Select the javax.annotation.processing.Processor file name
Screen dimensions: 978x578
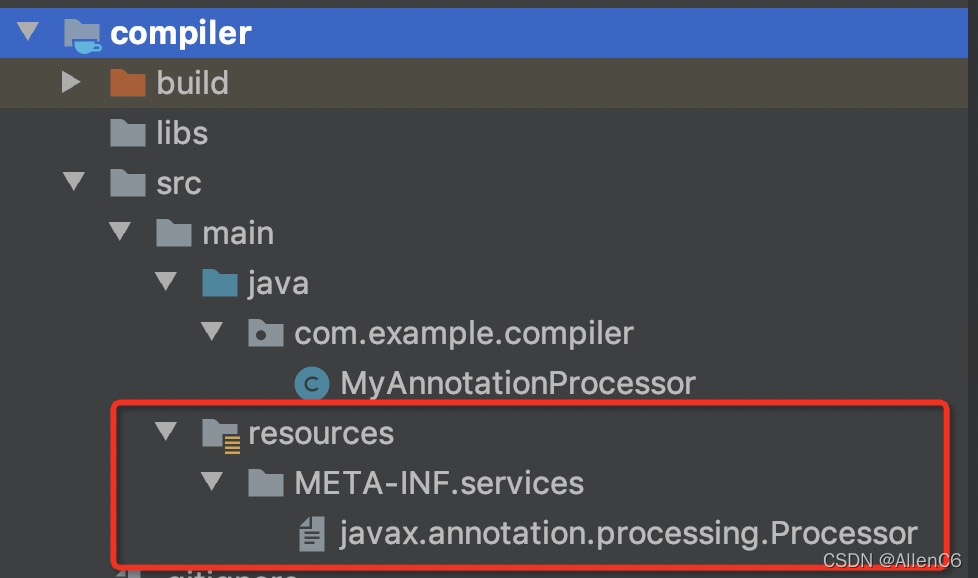628,534
